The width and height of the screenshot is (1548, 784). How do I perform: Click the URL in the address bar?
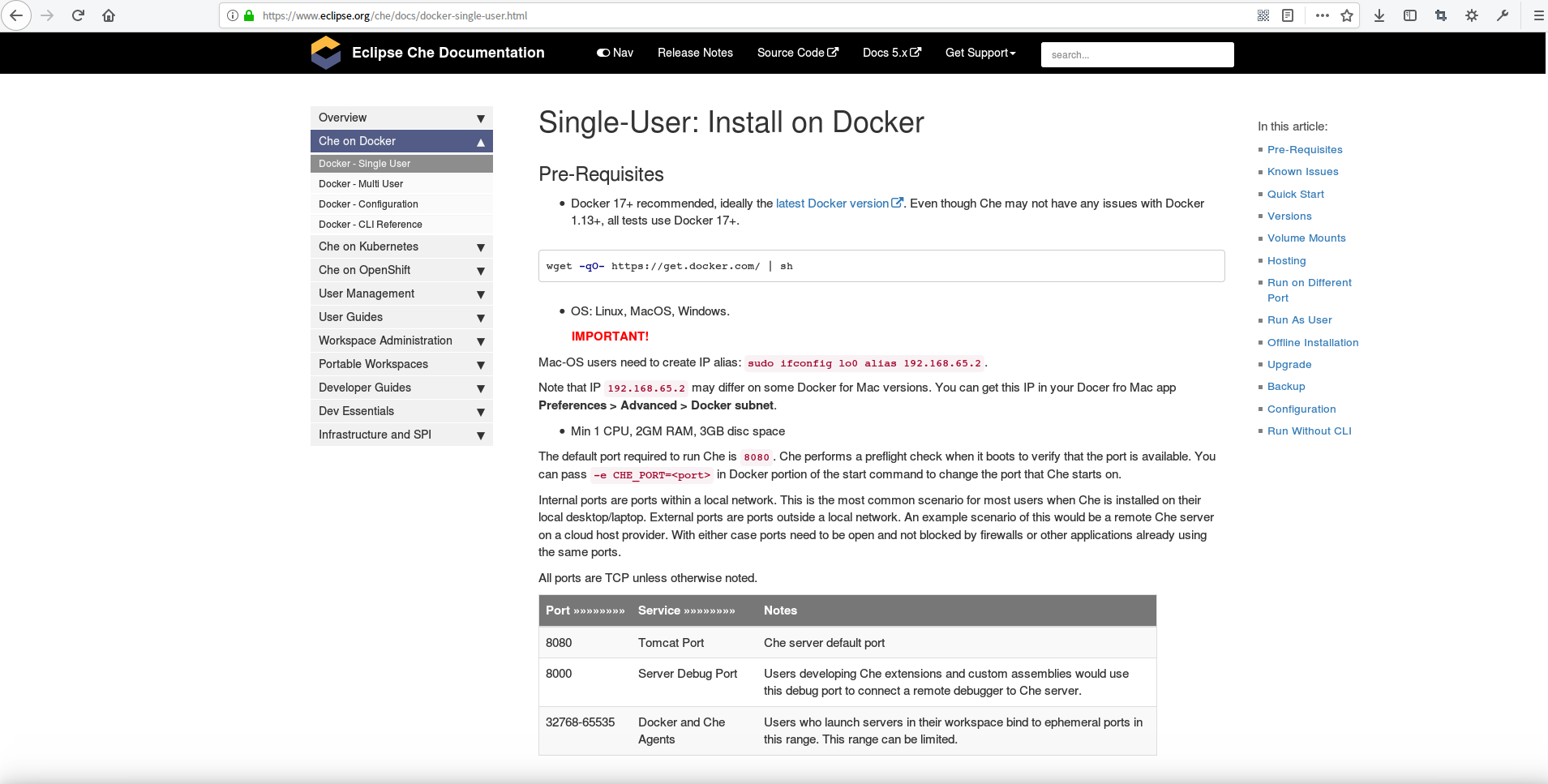click(x=395, y=15)
